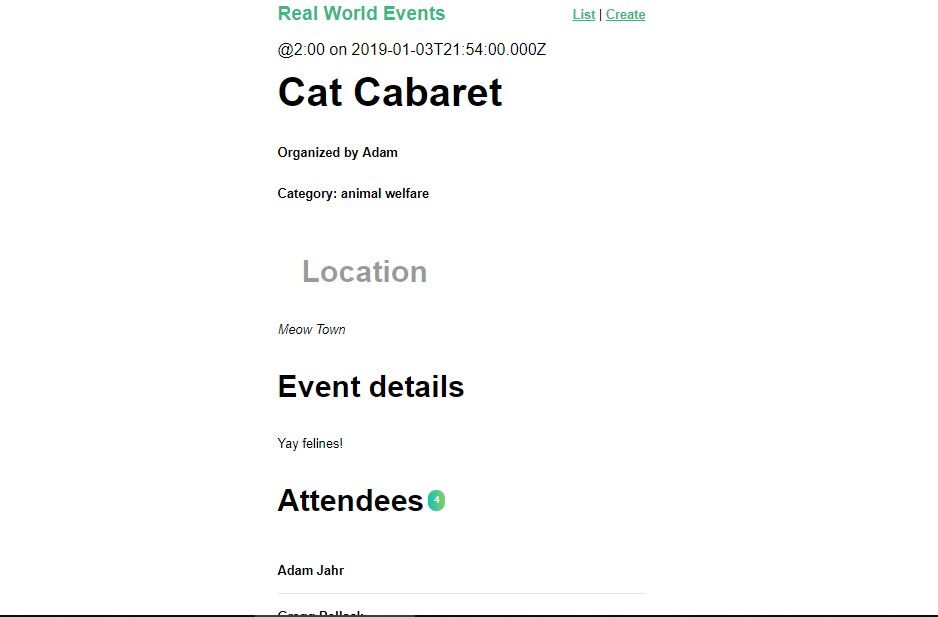Click the Attendees section heading
938x617 pixels.
point(350,500)
